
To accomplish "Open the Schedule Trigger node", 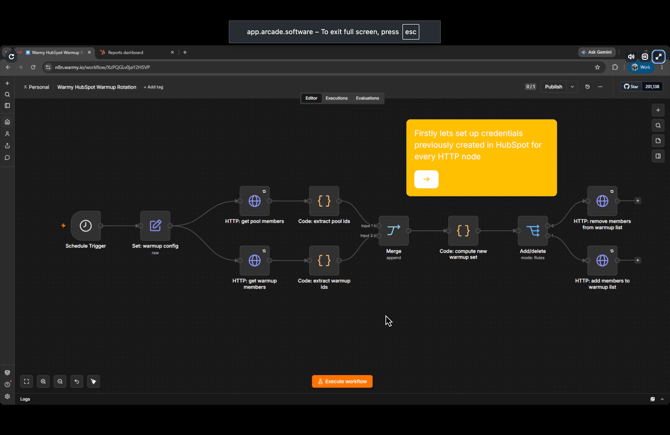I will coord(85,226).
